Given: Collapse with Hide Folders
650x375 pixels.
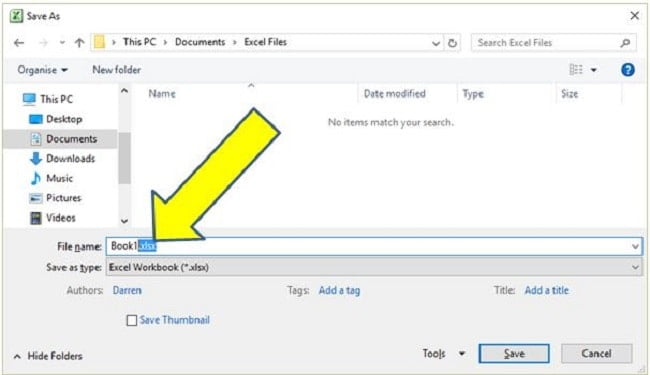Looking at the screenshot, I should 48,356.
